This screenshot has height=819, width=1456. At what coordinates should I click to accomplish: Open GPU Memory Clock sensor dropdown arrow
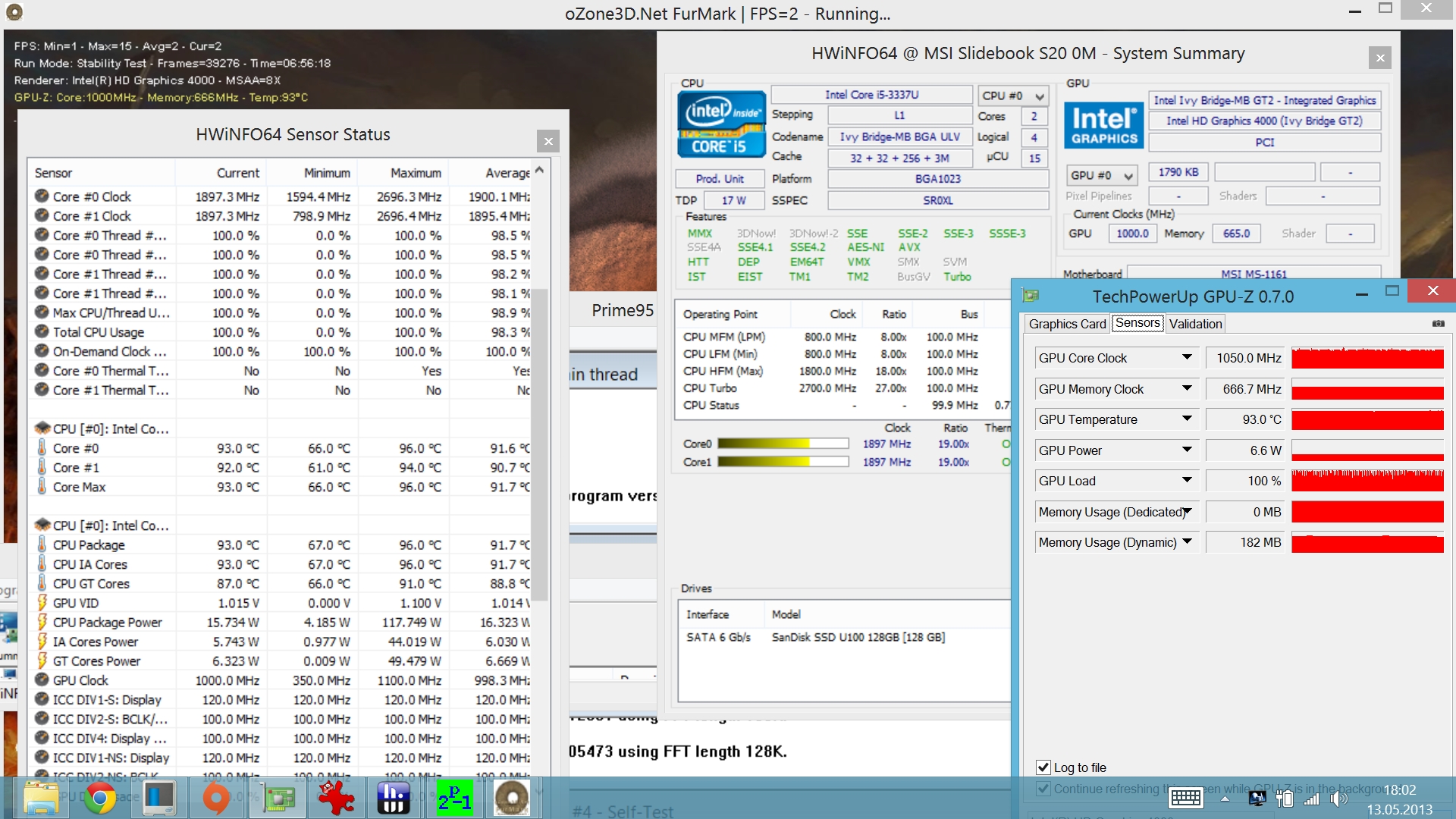point(1187,388)
